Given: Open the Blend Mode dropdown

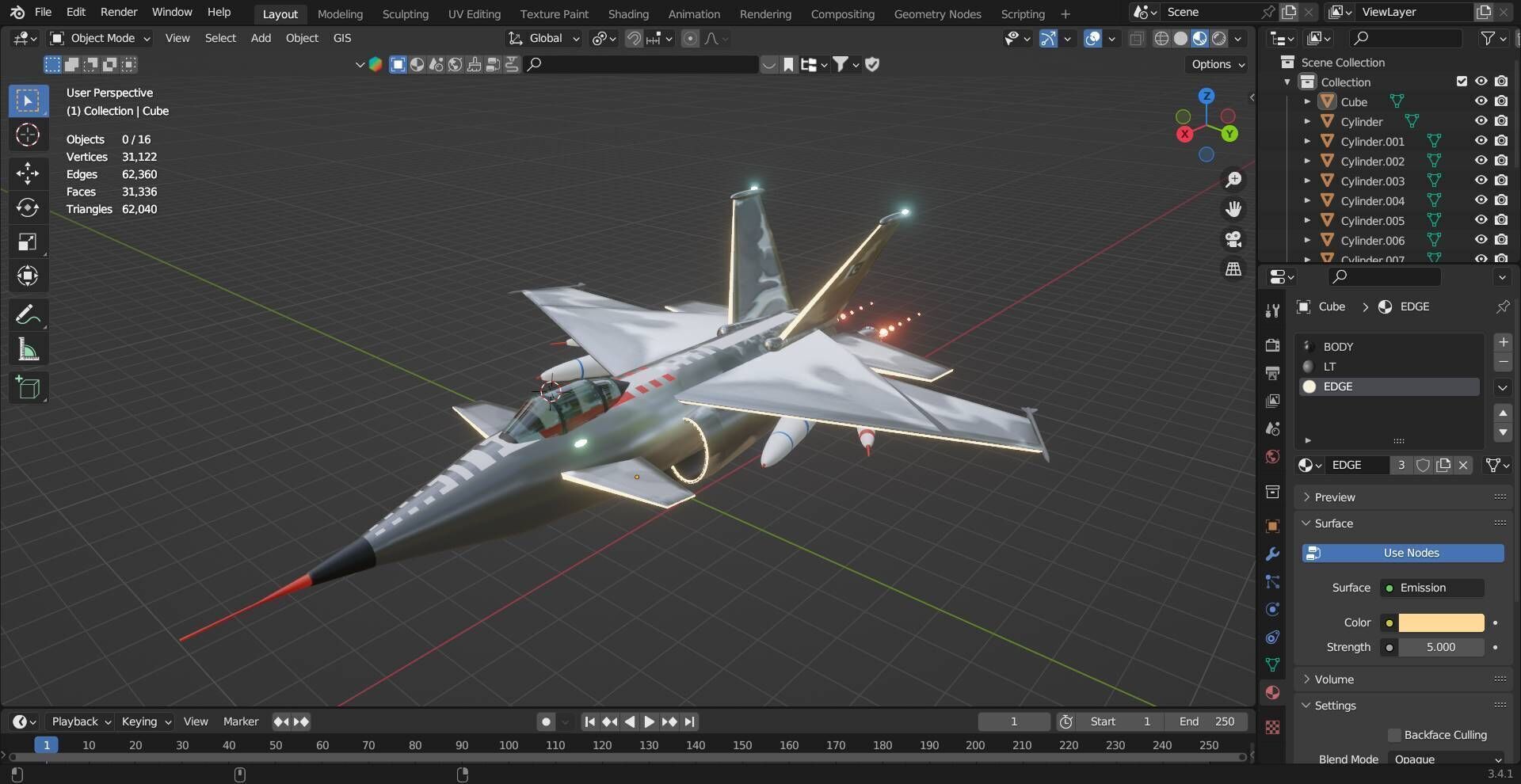Looking at the screenshot, I should click(1447, 759).
